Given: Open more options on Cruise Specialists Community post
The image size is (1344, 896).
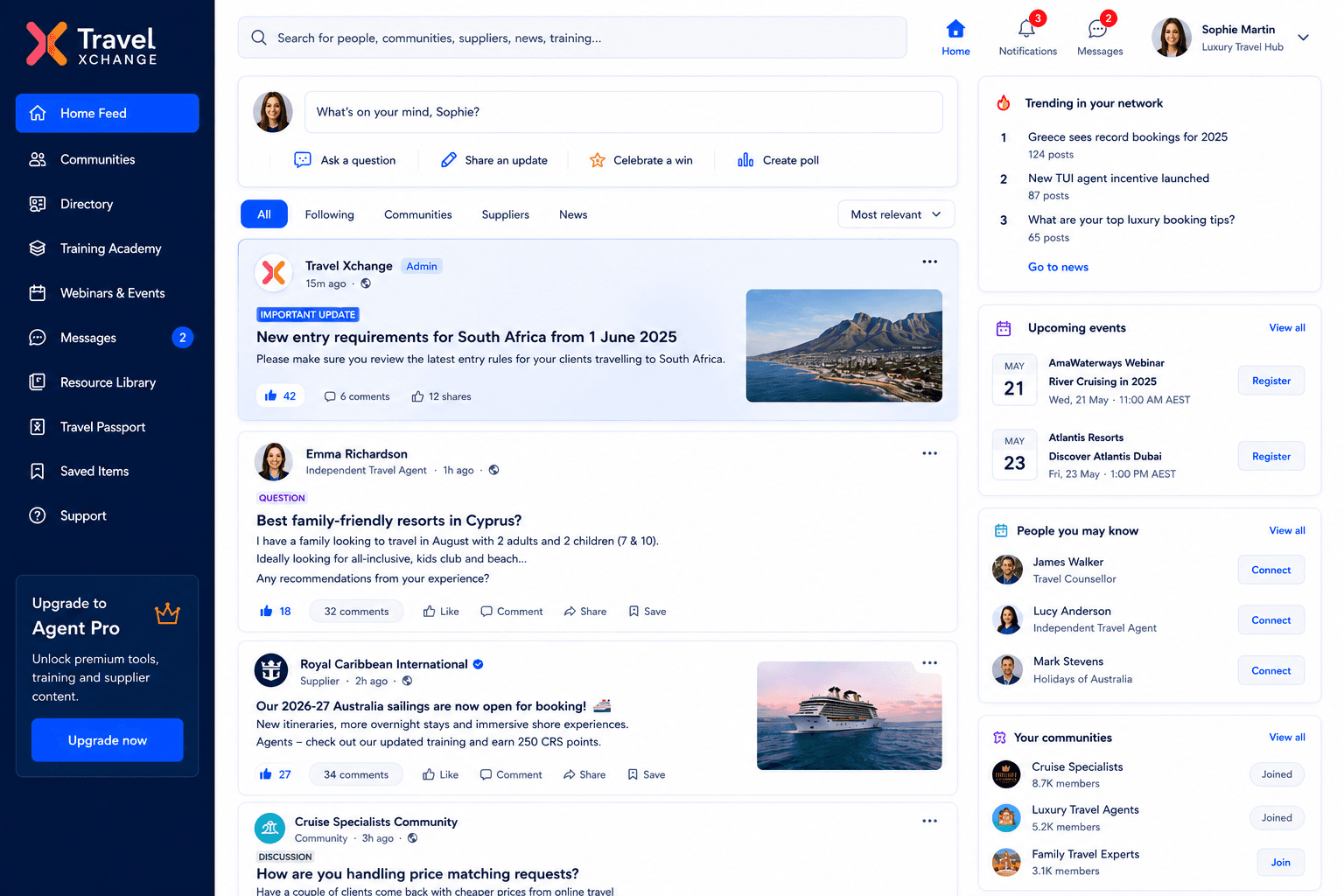Looking at the screenshot, I should (929, 821).
